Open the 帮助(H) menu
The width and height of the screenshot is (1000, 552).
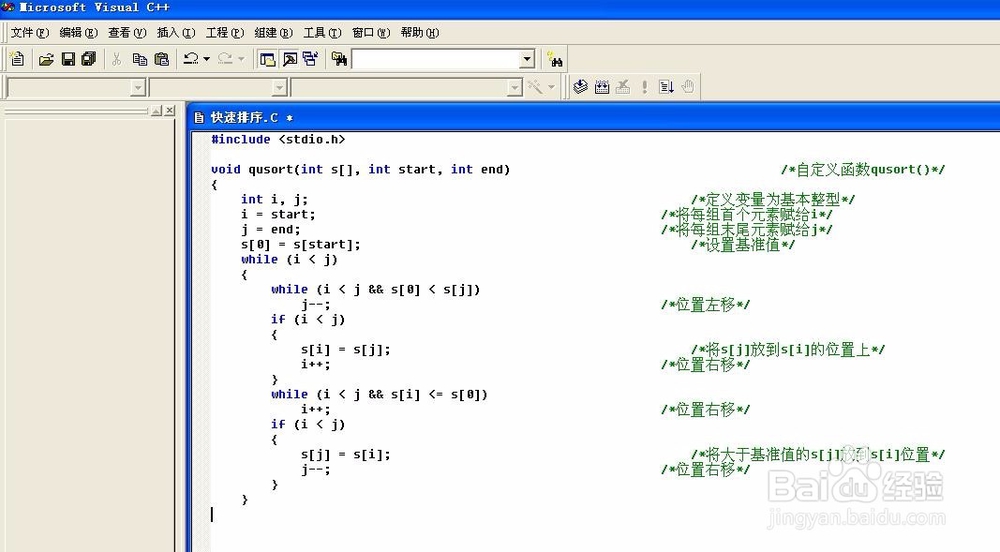click(x=420, y=33)
